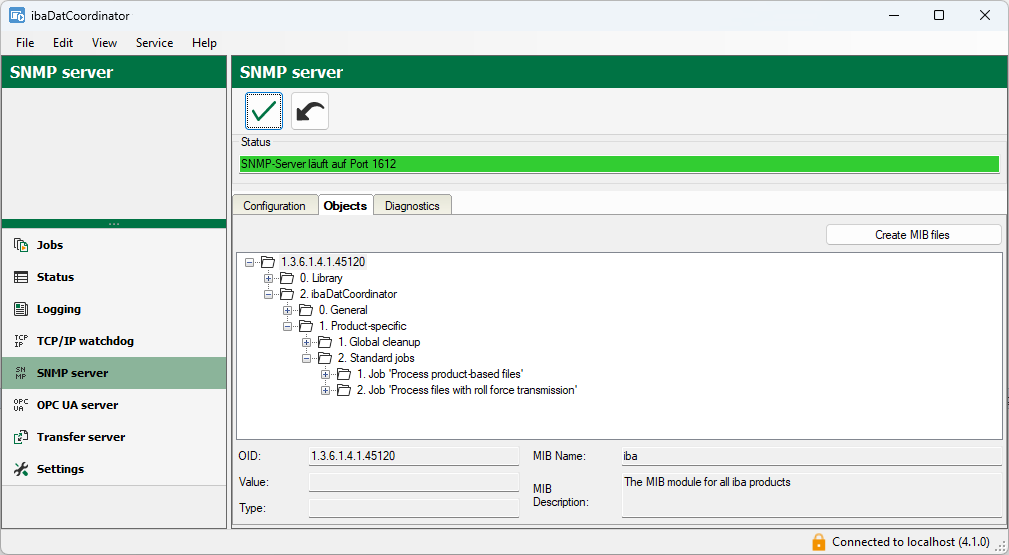Screen dimensions: 1009x555
Task: Click folder icon of roll force transmission job
Action: pyautogui.click(x=344, y=390)
